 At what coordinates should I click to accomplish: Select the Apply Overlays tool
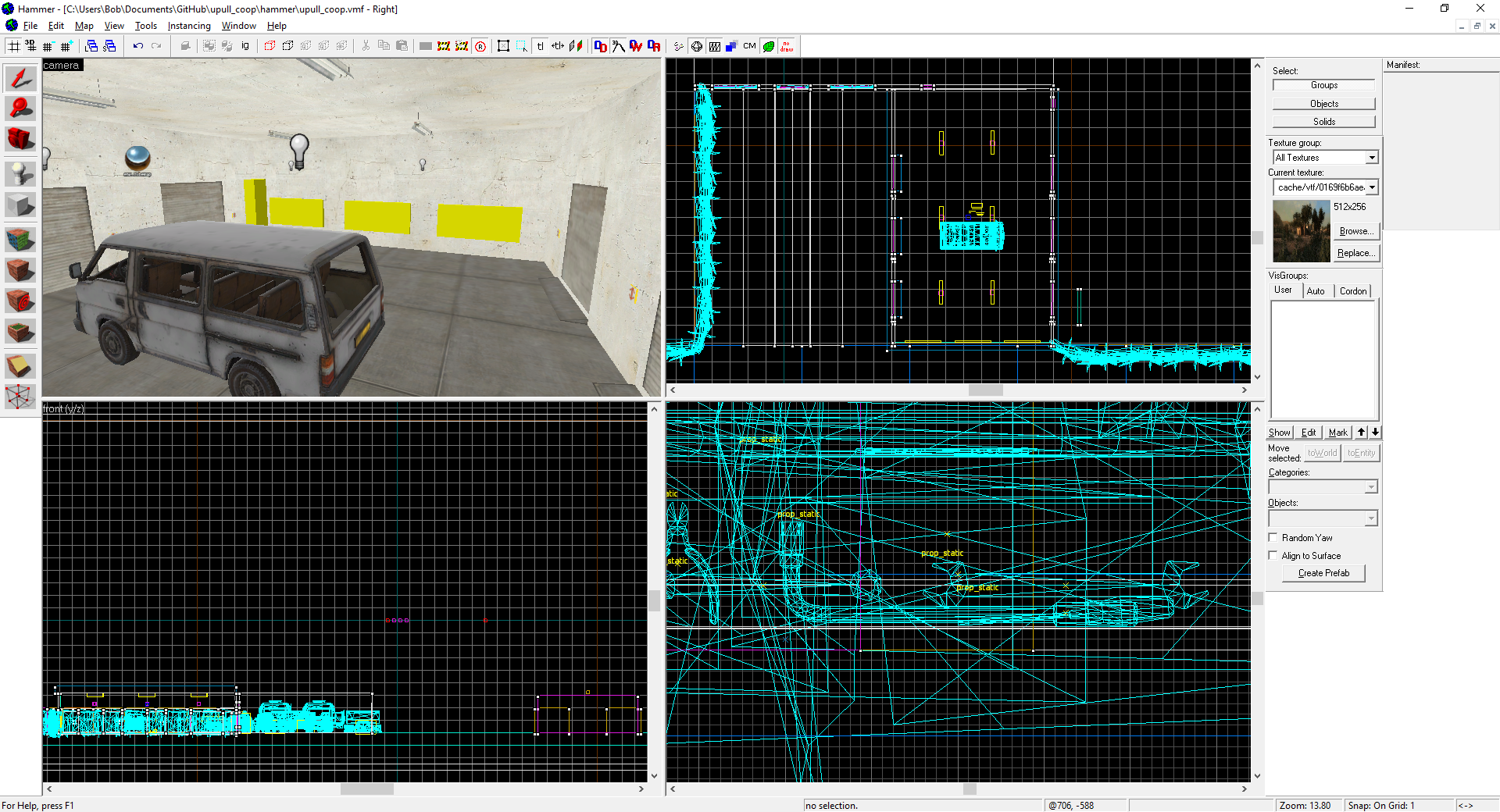click(20, 332)
